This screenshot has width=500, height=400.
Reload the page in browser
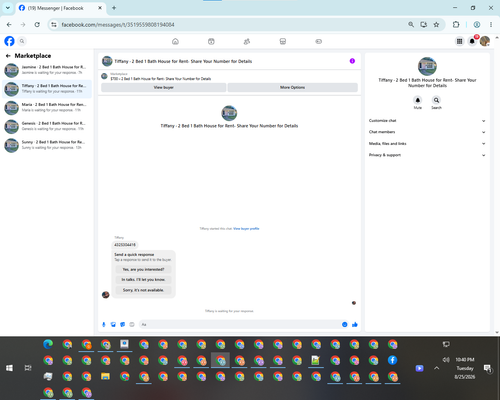(x=37, y=24)
